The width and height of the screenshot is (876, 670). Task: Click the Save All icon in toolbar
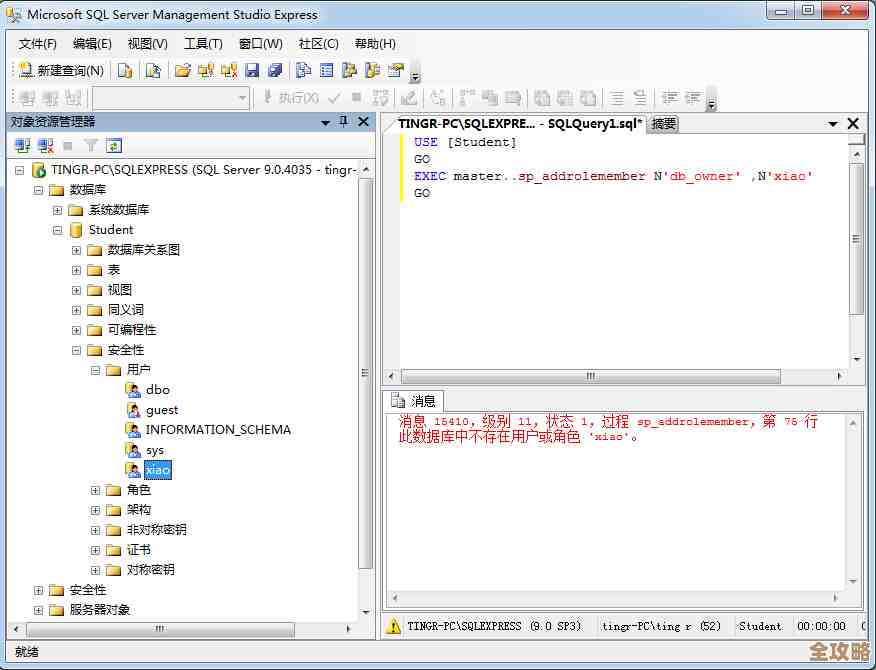pyautogui.click(x=275, y=71)
